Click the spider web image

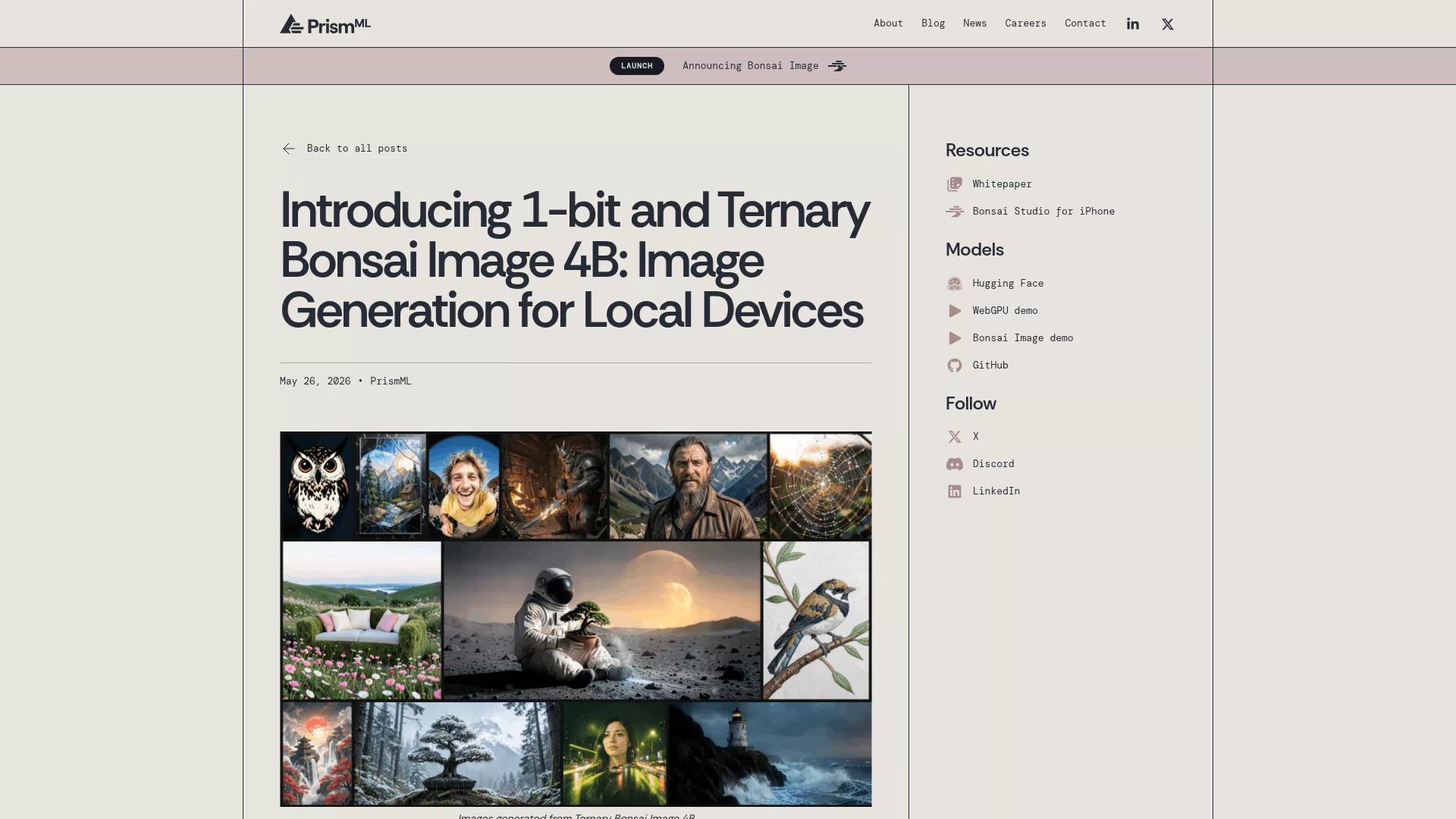[x=821, y=486]
